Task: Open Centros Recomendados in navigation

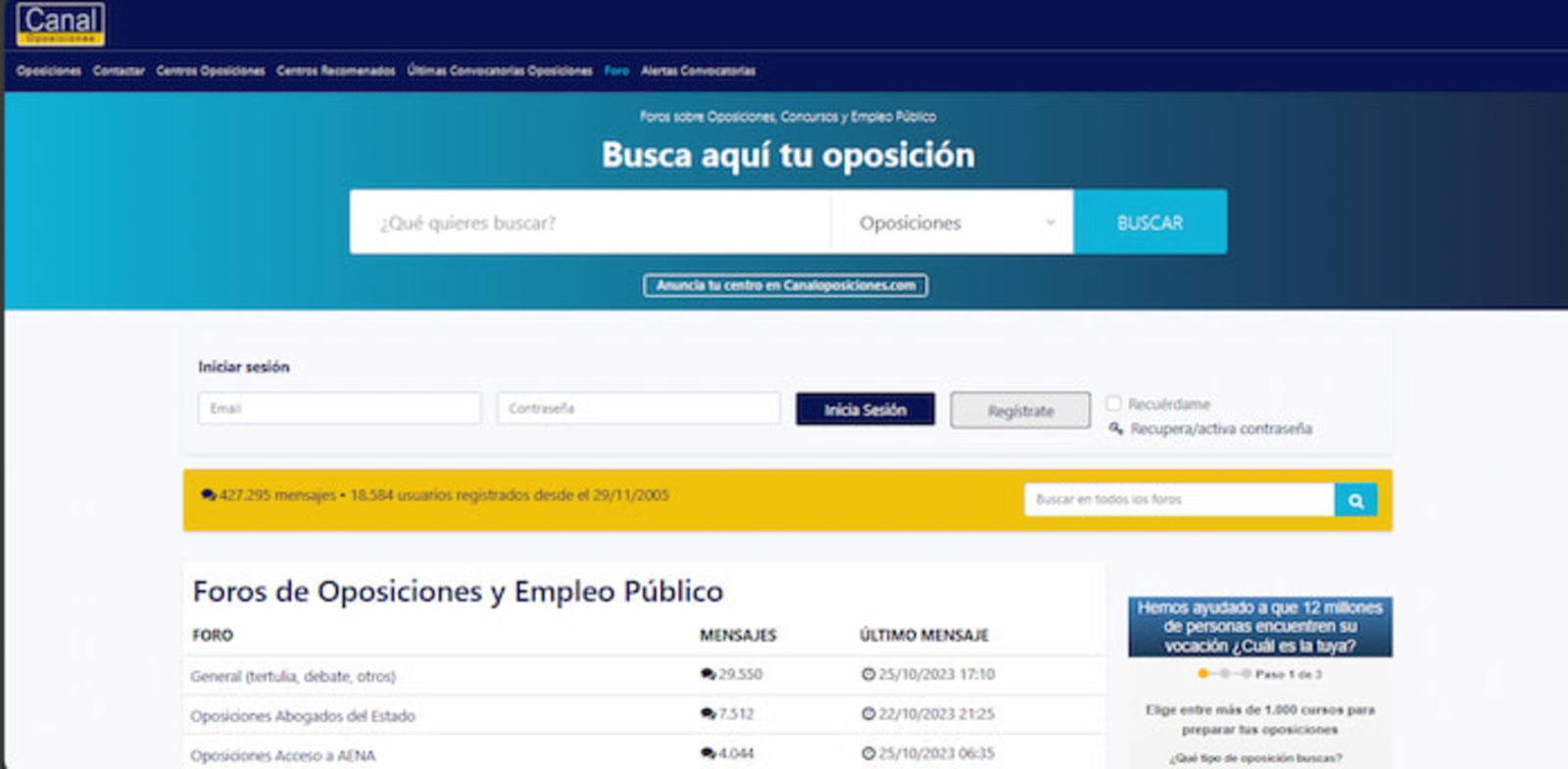Action: (336, 71)
